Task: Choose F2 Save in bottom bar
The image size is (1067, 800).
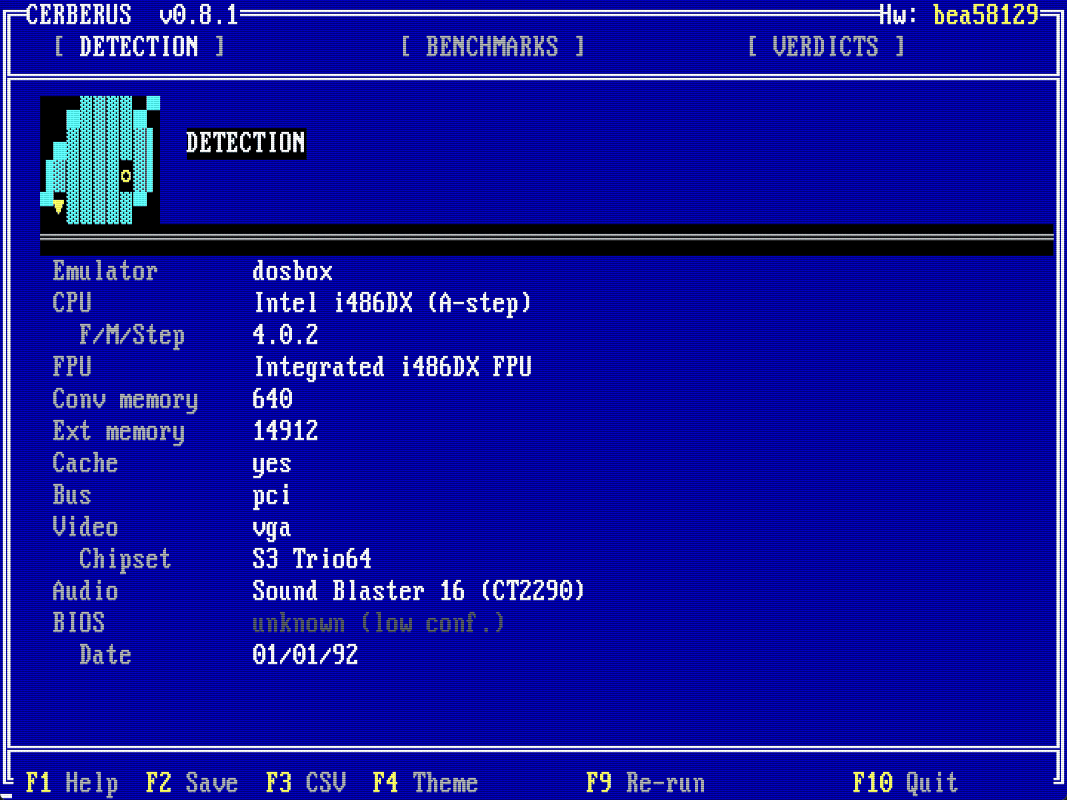Action: [192, 783]
